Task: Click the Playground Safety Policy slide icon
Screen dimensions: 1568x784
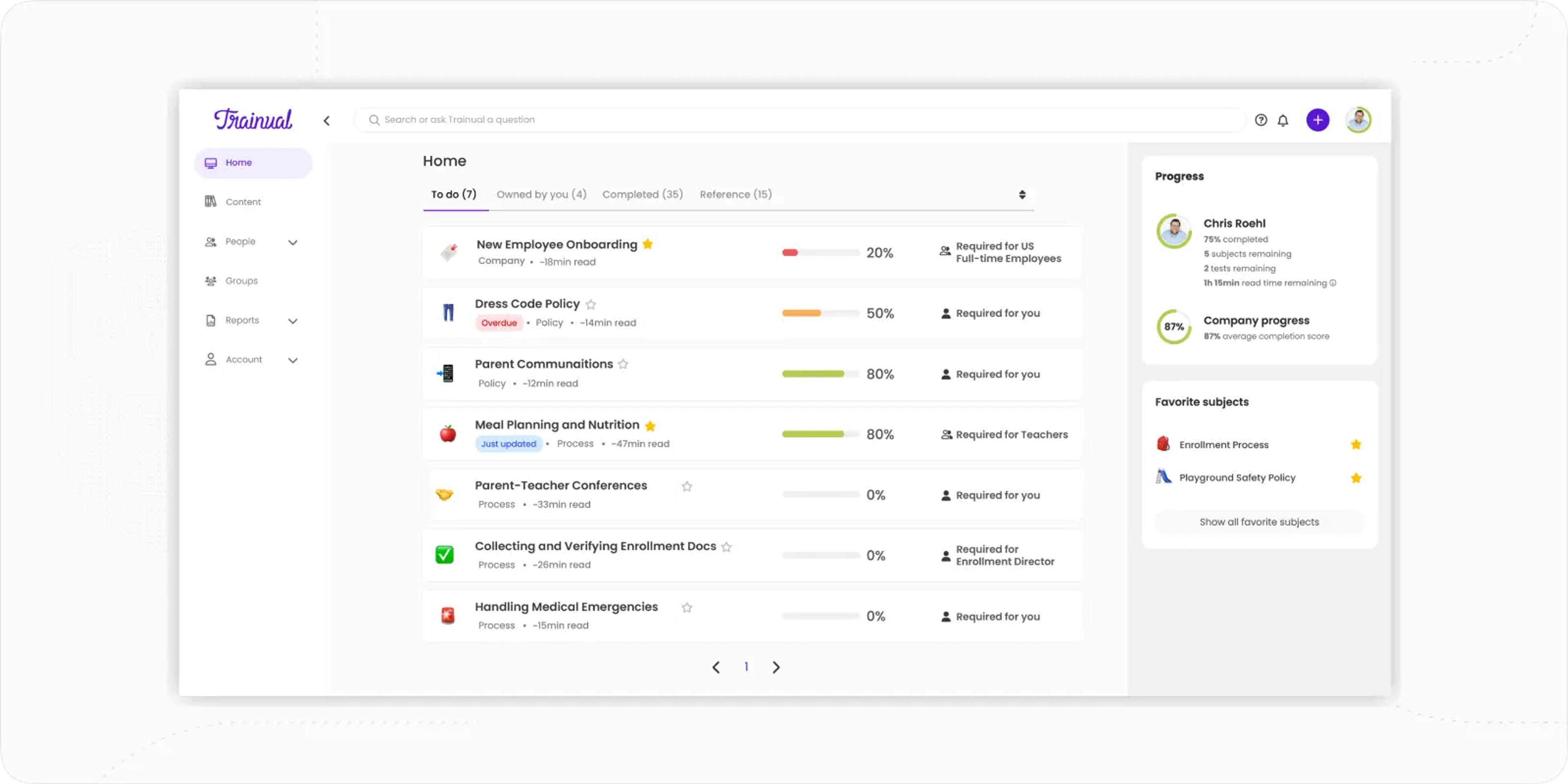Action: click(1163, 477)
